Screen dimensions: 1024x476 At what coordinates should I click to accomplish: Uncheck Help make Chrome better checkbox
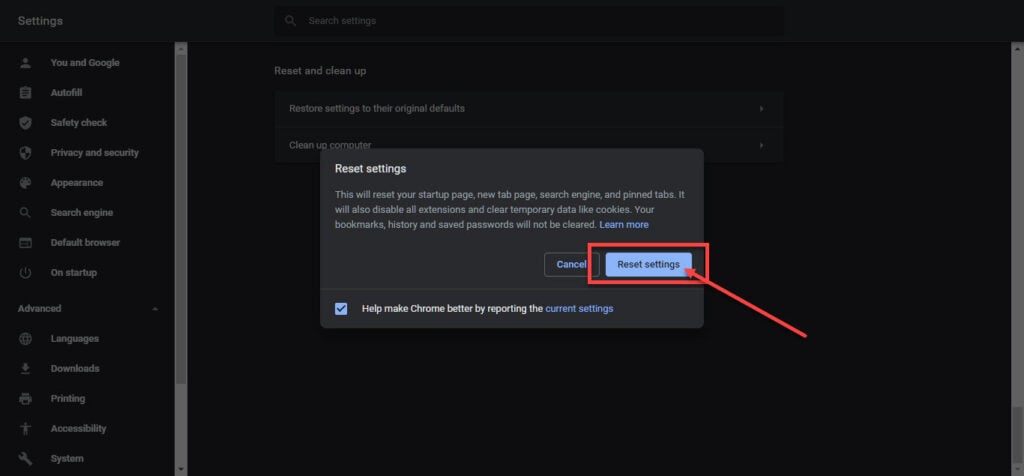341,309
